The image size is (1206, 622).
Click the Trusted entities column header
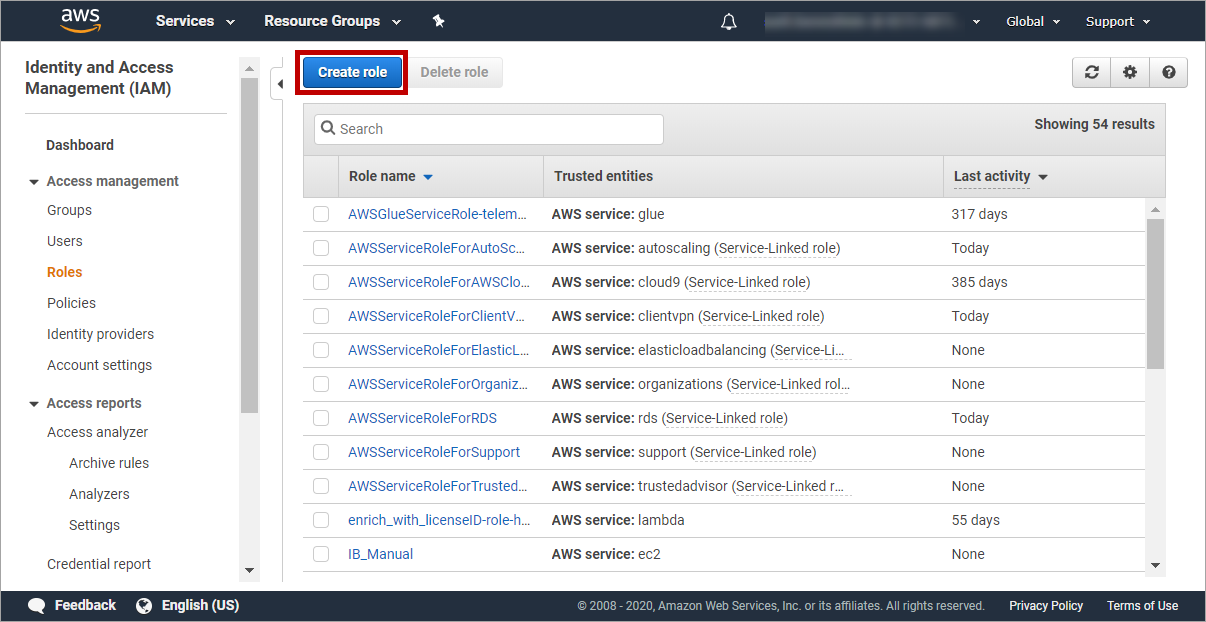(x=603, y=176)
